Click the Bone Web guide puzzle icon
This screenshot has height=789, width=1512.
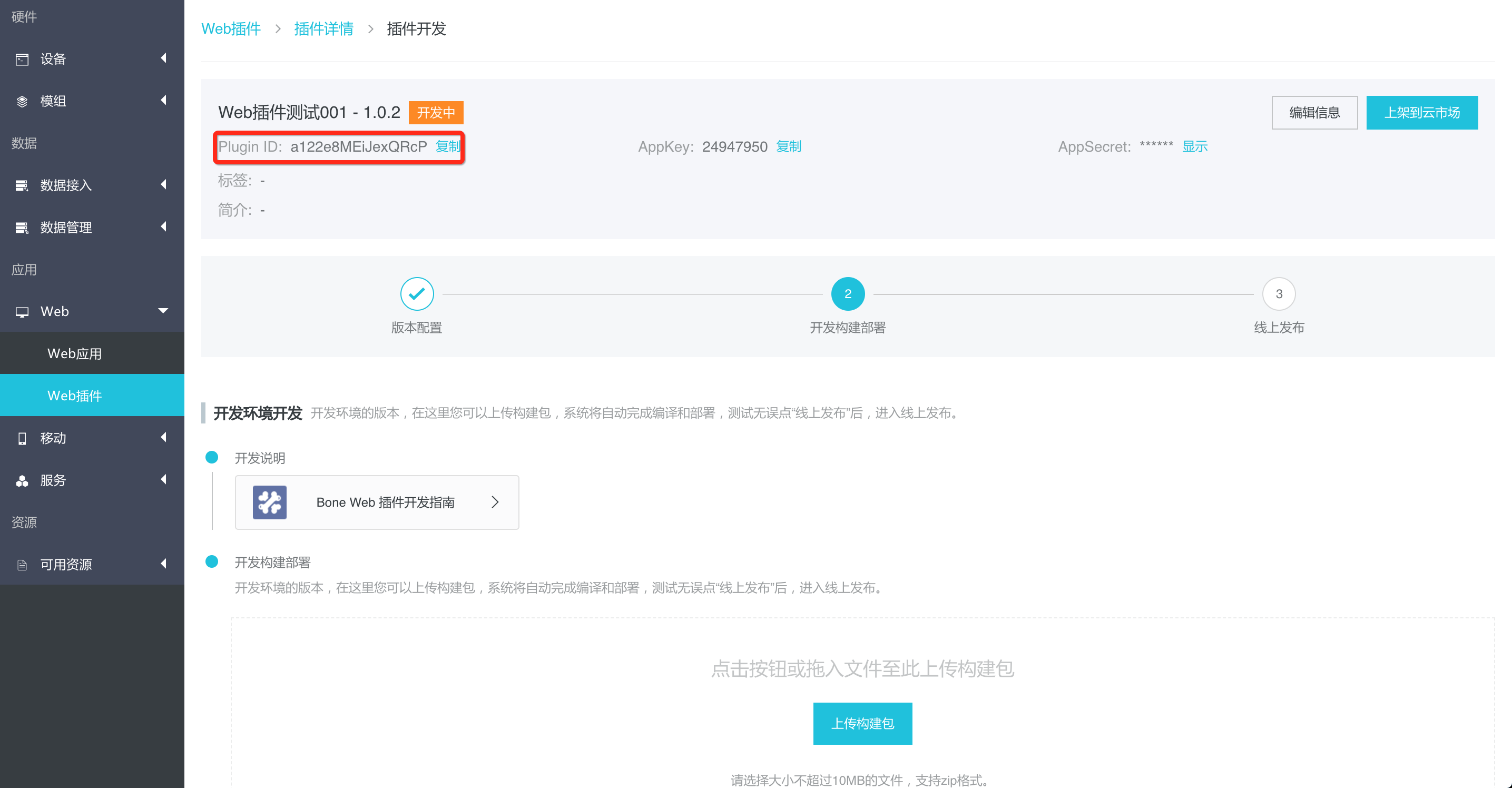(269, 502)
